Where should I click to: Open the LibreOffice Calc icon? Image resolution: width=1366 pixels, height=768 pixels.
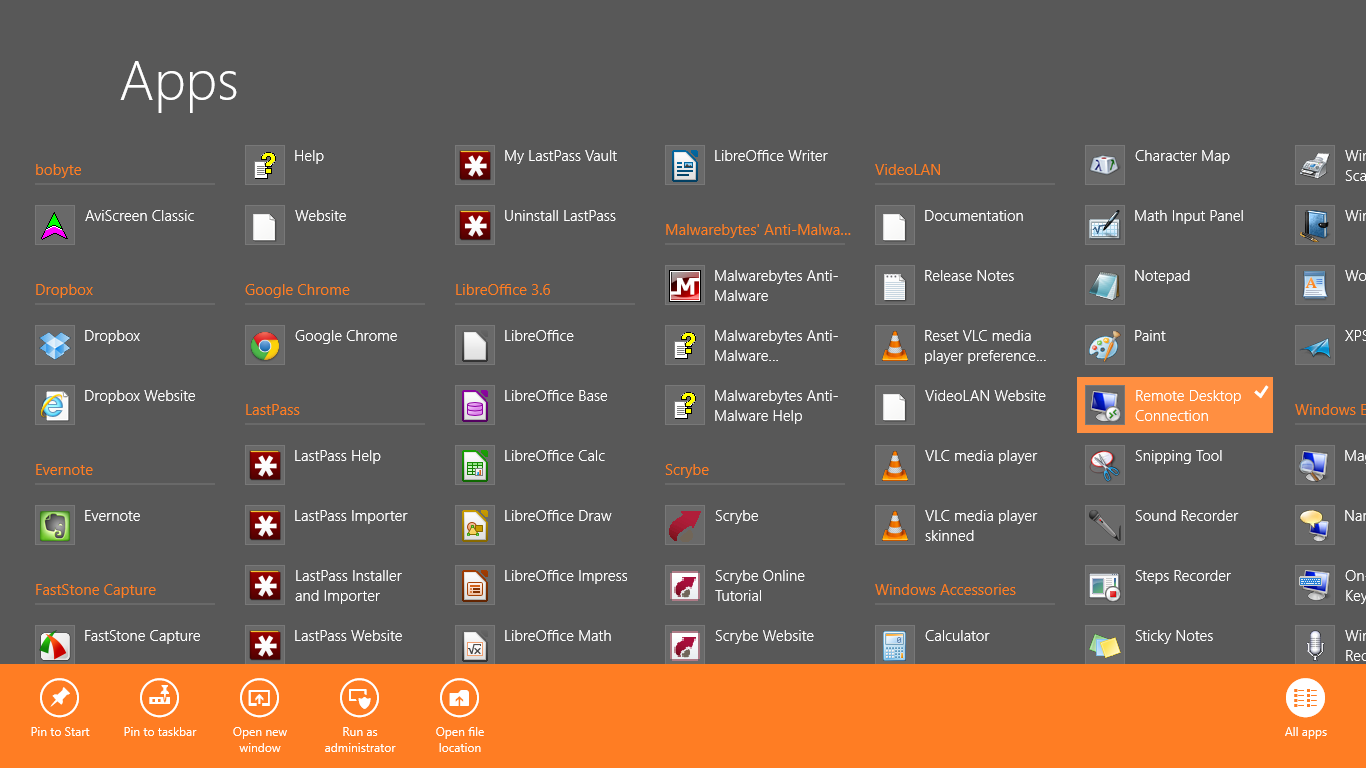(475, 466)
